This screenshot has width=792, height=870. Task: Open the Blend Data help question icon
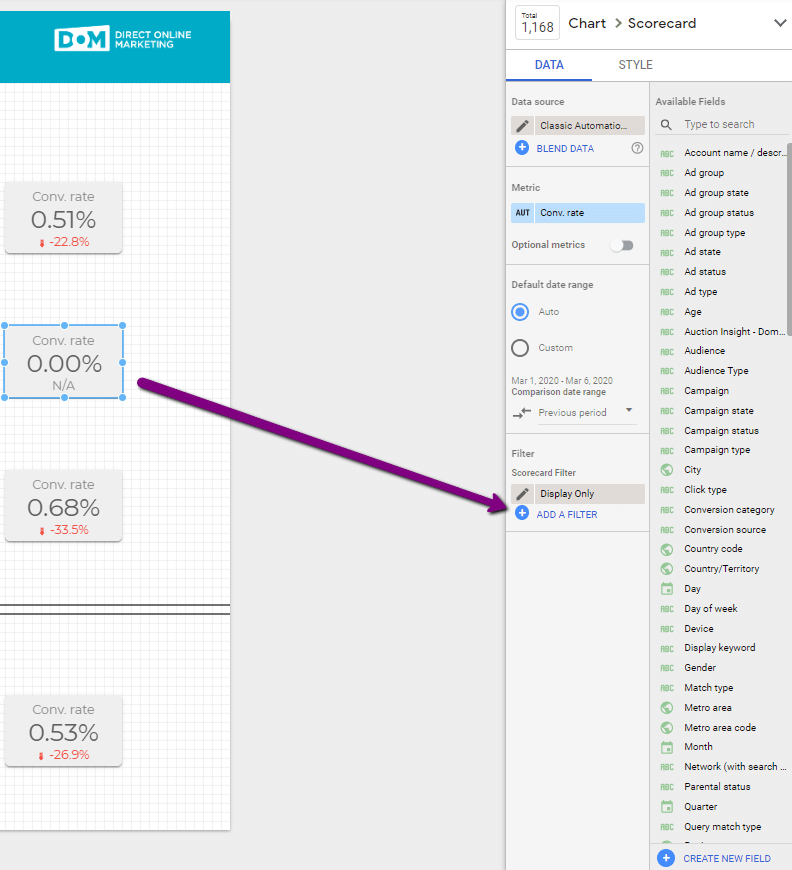pyautogui.click(x=637, y=148)
